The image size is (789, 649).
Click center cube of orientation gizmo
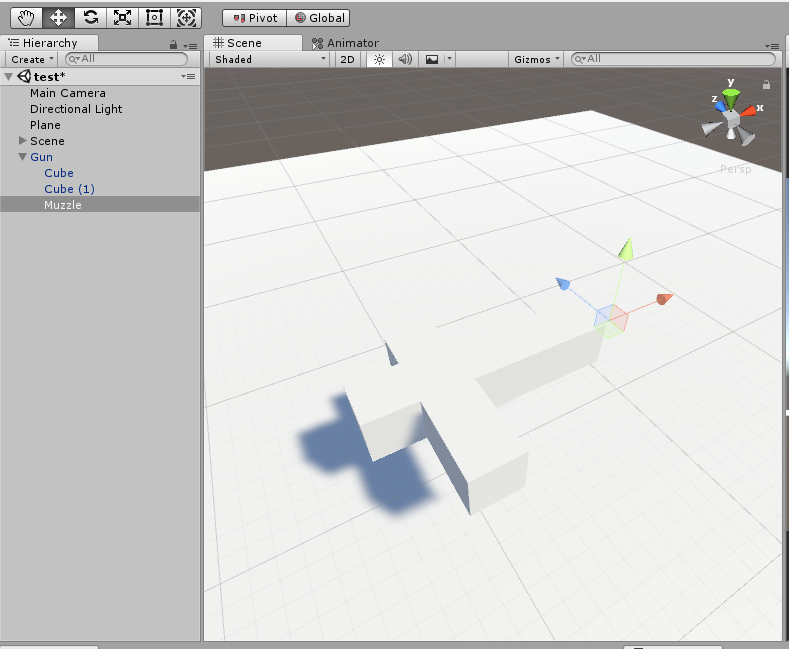pos(731,120)
